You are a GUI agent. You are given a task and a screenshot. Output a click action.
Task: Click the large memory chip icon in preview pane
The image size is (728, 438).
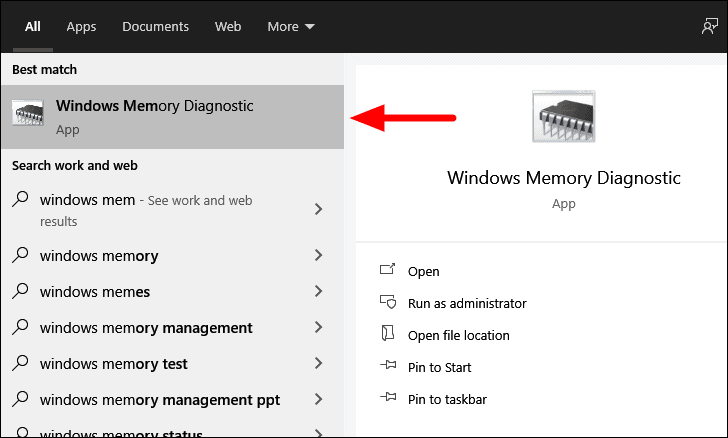564,116
